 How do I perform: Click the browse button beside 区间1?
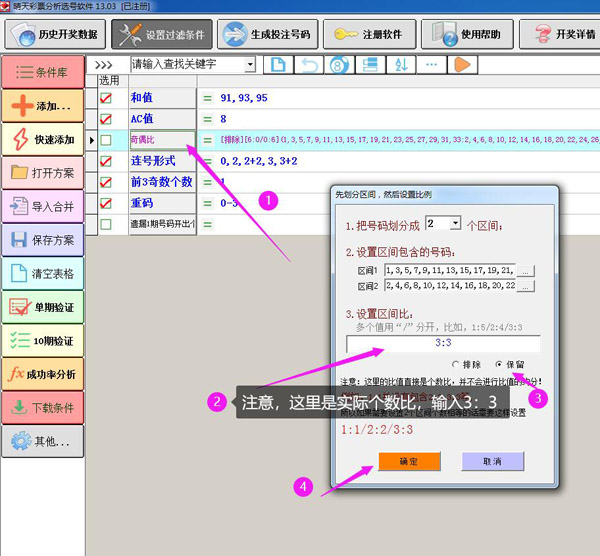pos(526,270)
